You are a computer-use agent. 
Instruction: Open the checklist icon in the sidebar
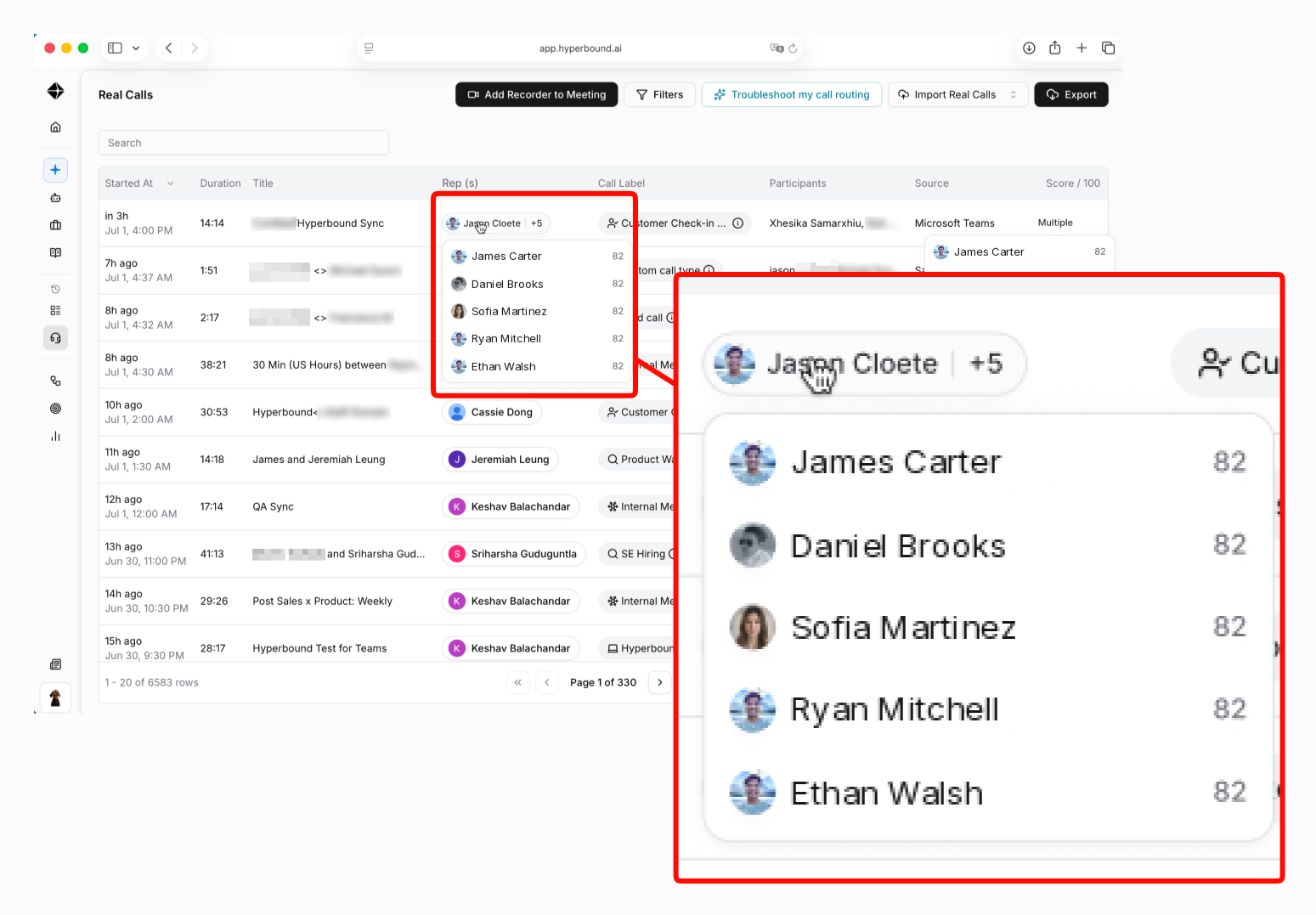tap(55, 311)
